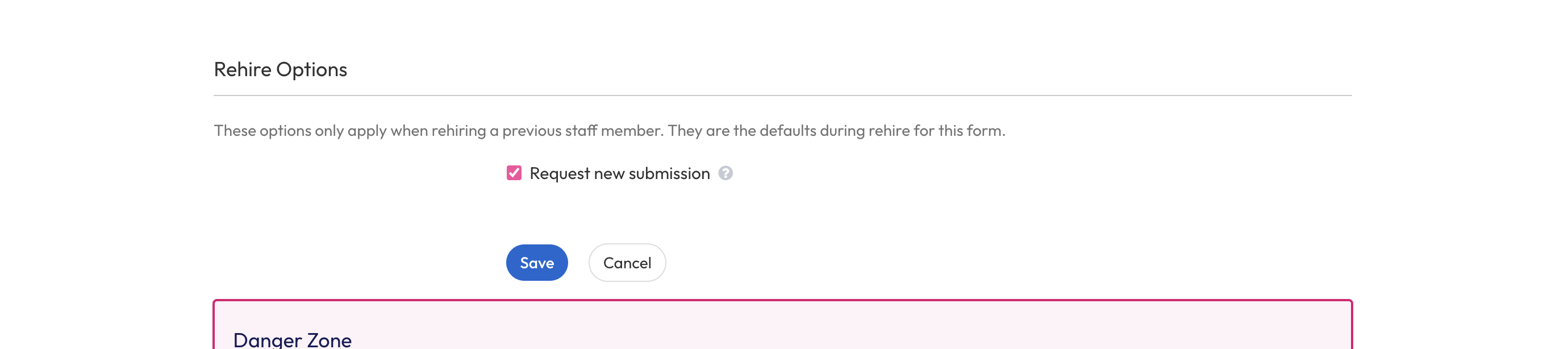This screenshot has height=349, width=1568.
Task: Select the Request new submission label text
Action: (619, 173)
